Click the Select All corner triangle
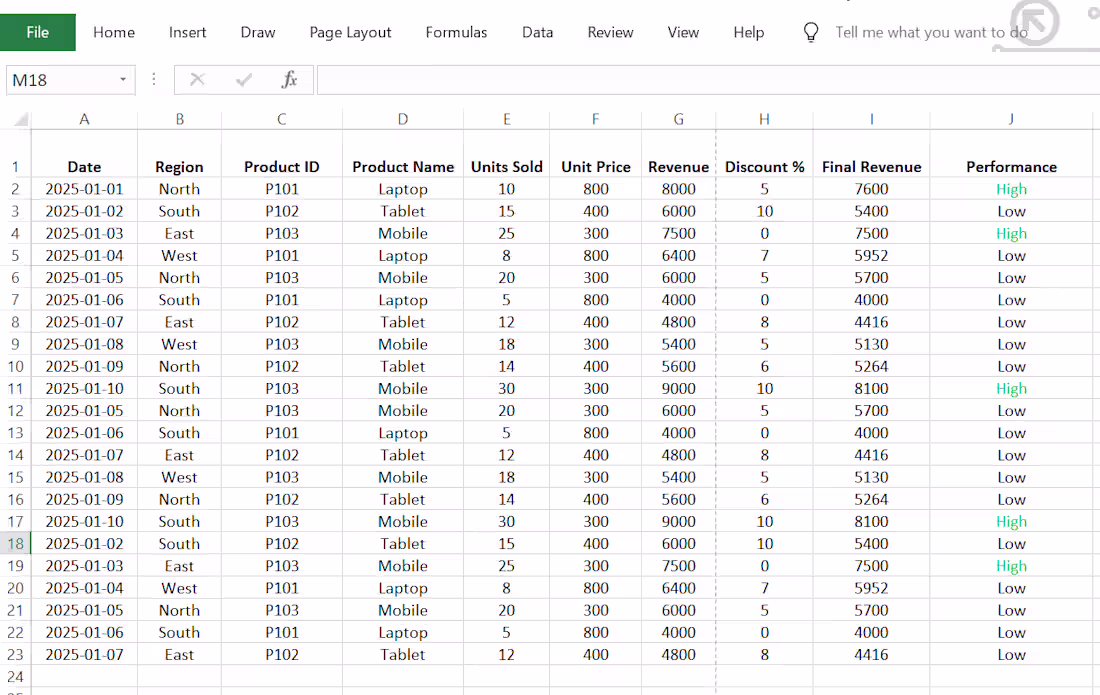The height and width of the screenshot is (695, 1100). click(20, 119)
